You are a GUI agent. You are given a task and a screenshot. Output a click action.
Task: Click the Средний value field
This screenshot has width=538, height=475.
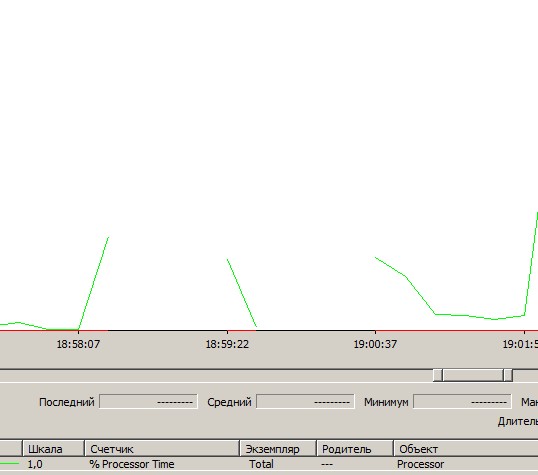tap(305, 402)
